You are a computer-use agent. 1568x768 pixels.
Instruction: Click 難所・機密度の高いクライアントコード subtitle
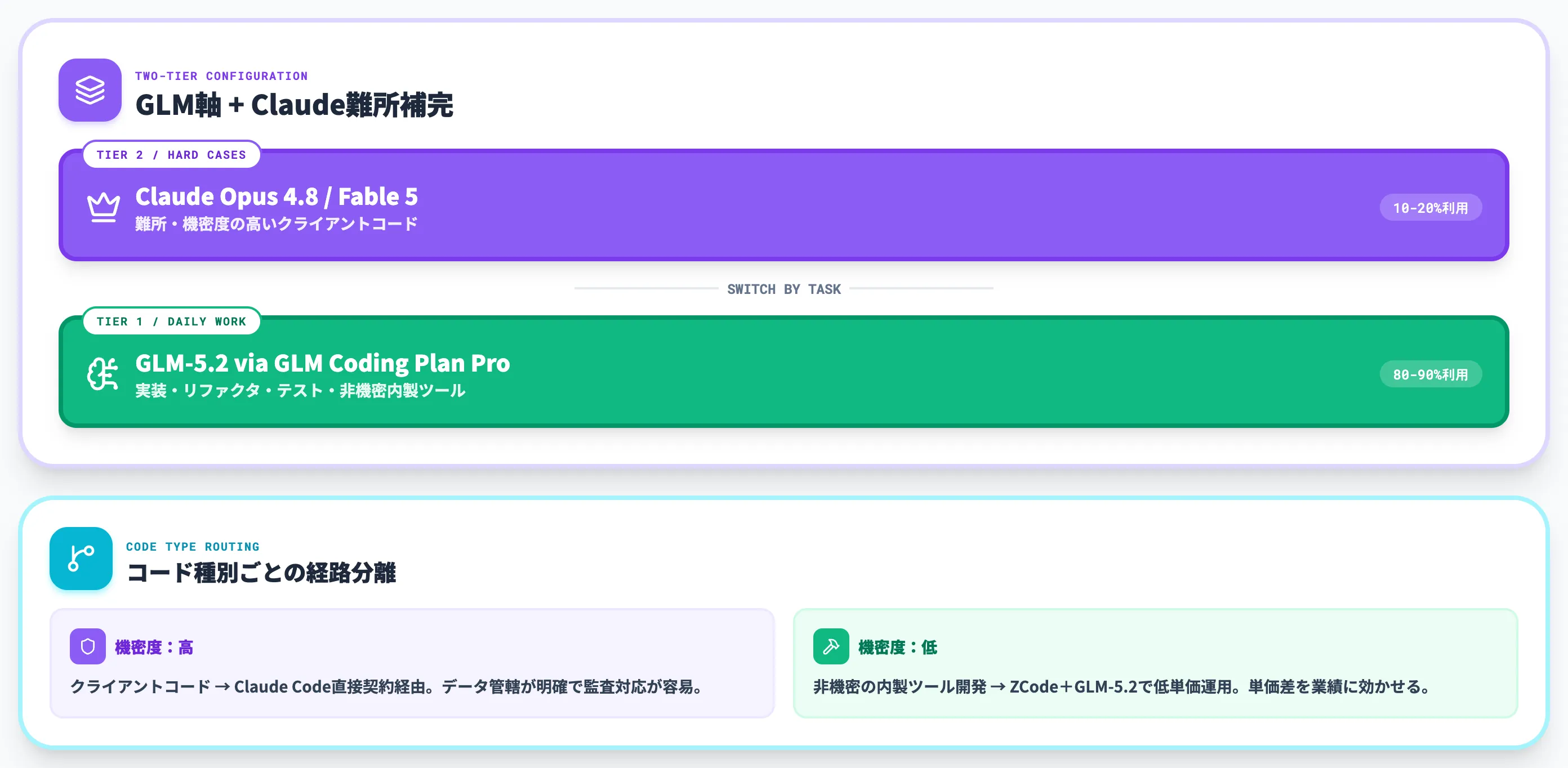tap(277, 224)
